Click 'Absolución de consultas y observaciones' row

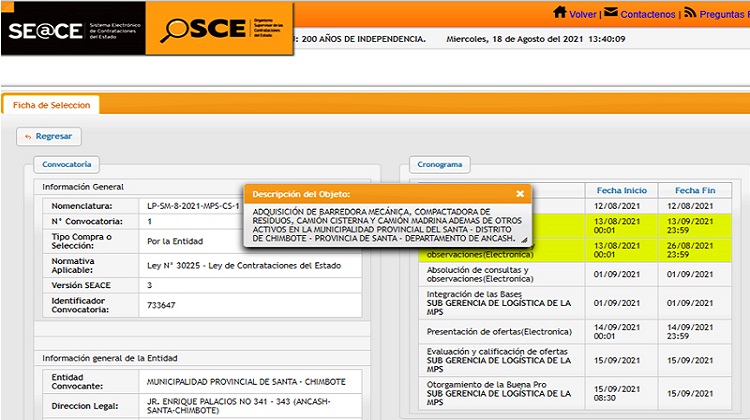tap(575, 275)
